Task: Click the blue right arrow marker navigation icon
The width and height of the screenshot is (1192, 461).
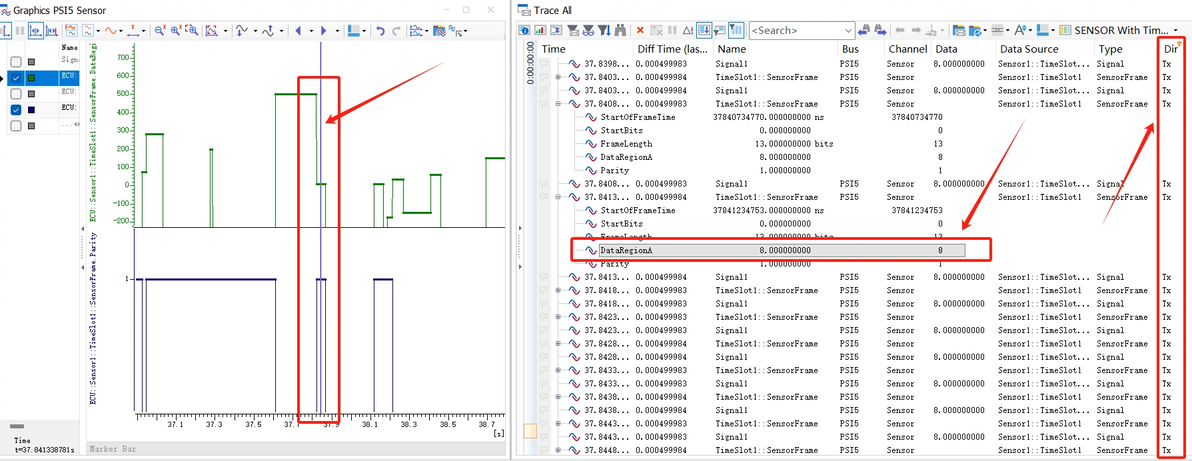Action: [x=323, y=30]
